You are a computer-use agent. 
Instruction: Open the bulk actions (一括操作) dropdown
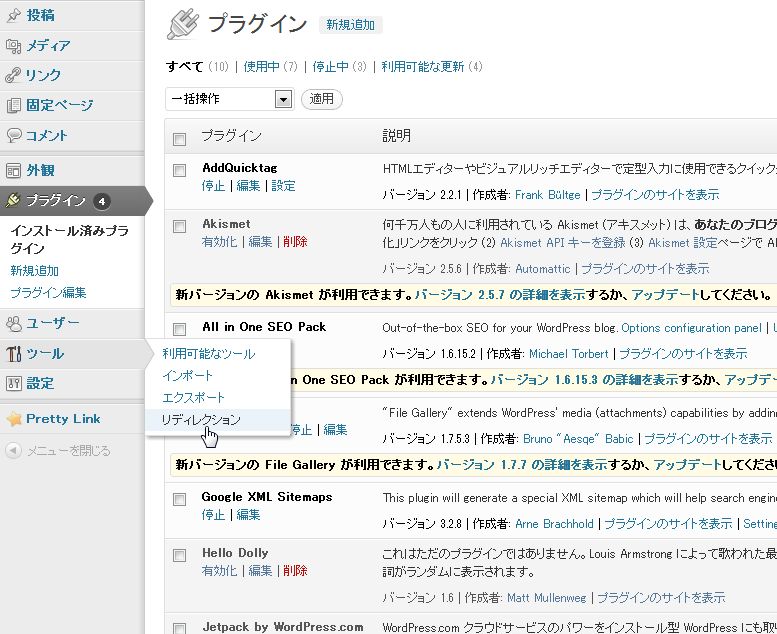coord(229,99)
